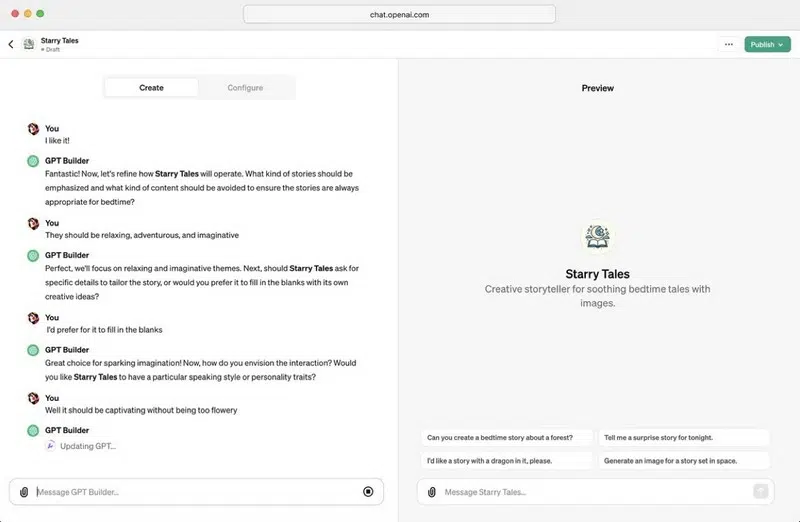Select the story set in space image prompt

(x=684, y=461)
